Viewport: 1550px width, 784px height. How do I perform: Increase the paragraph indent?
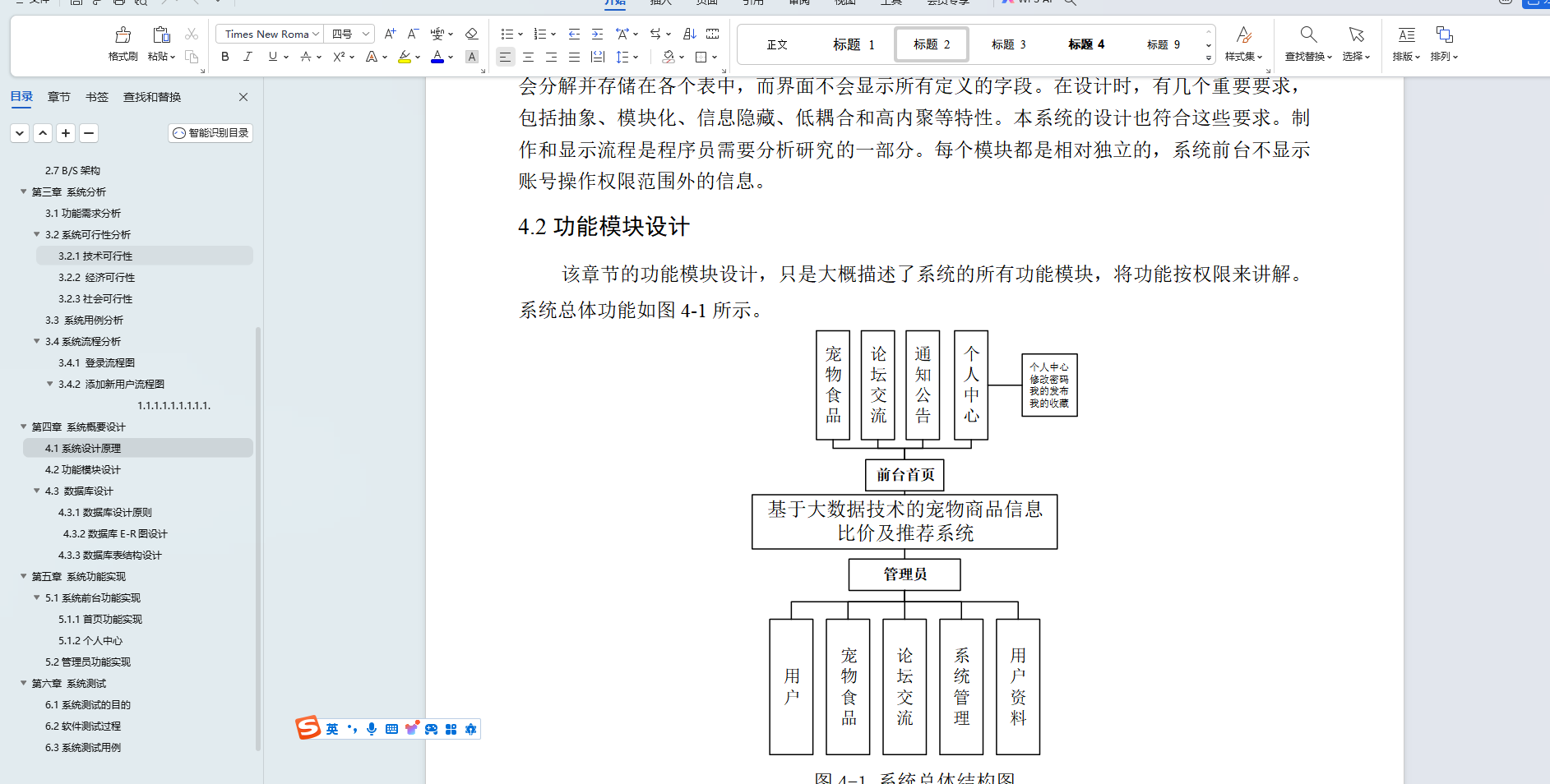(x=597, y=34)
